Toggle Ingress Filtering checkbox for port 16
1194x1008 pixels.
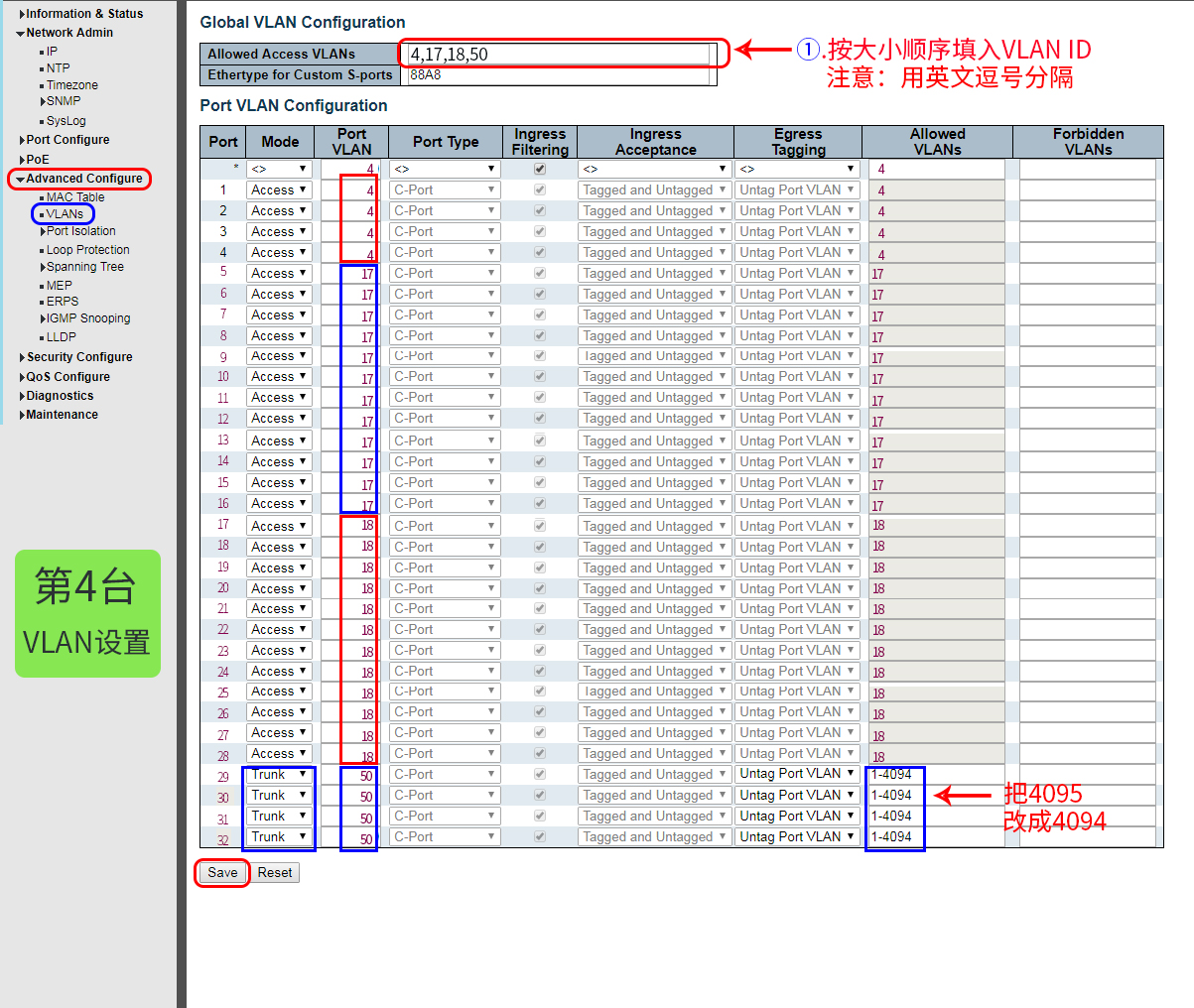click(x=540, y=504)
